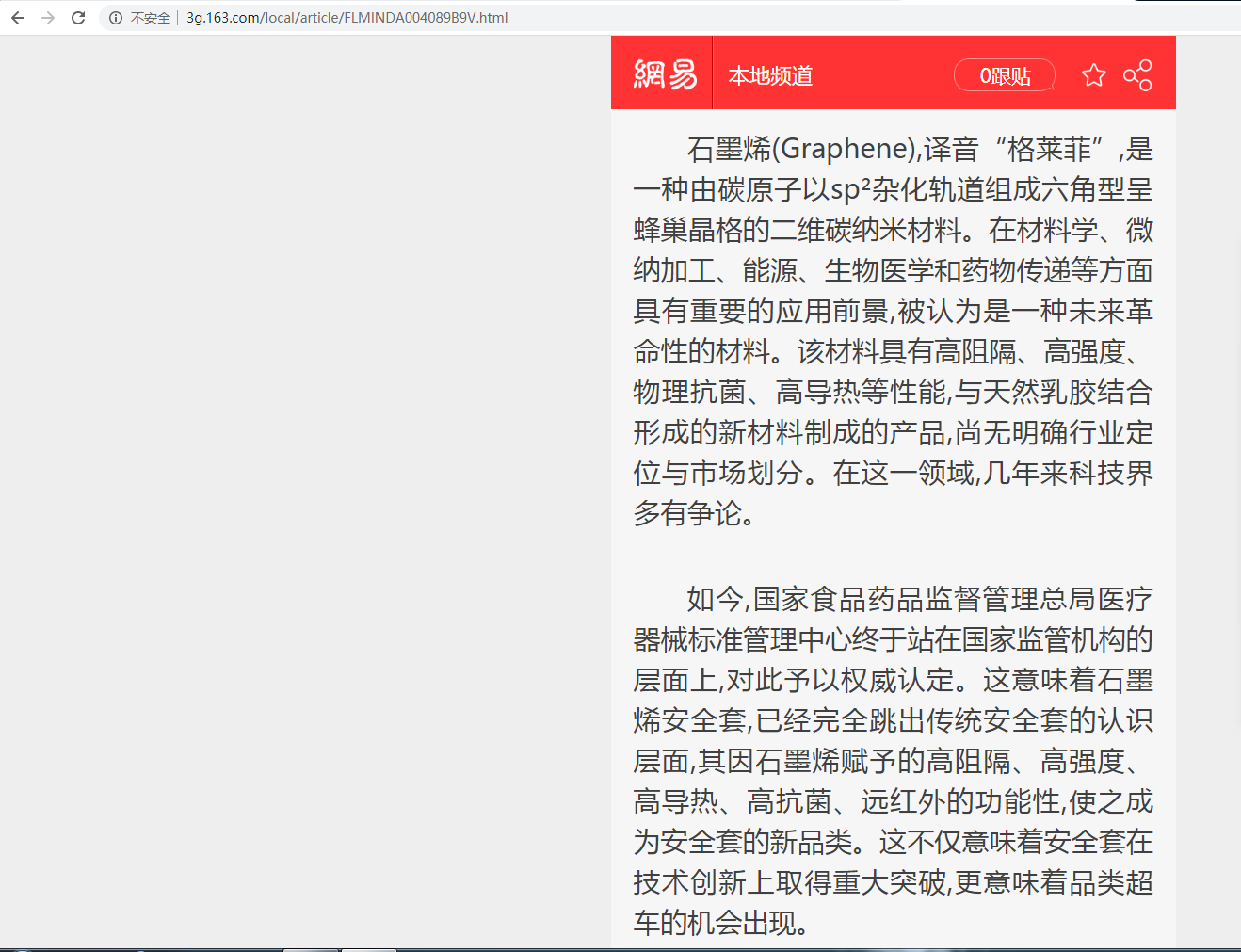1241x952 pixels.
Task: Click the line starting 器械标准管理中心
Action: pos(893,640)
